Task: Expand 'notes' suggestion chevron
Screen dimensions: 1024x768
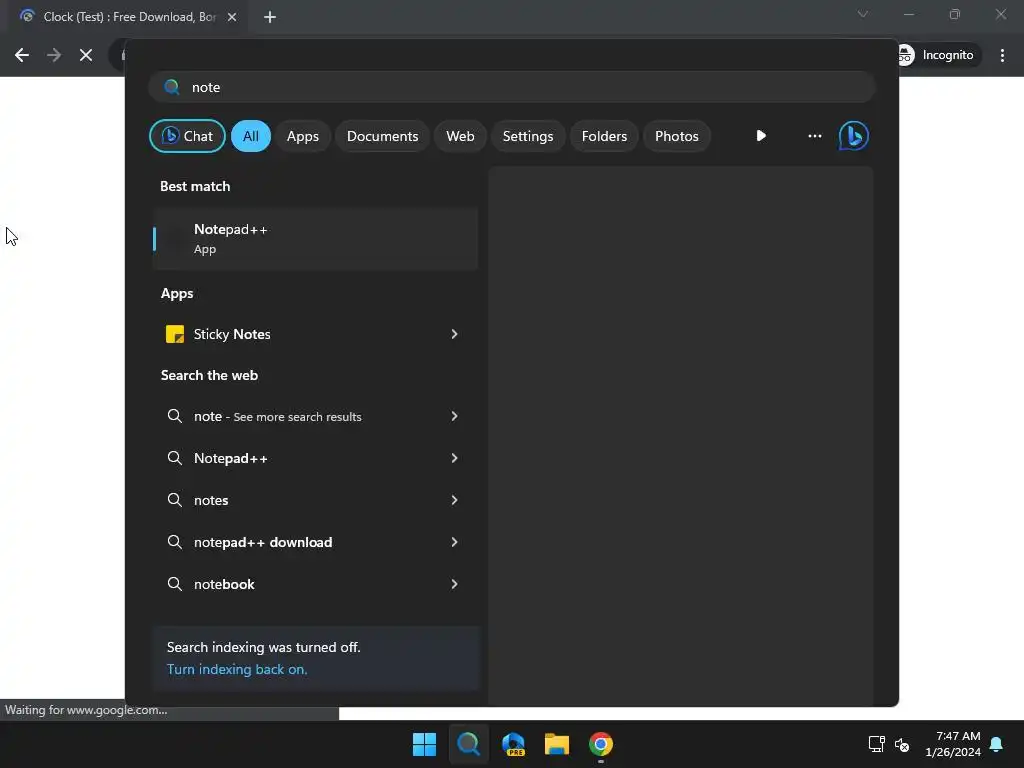Action: coord(454,500)
